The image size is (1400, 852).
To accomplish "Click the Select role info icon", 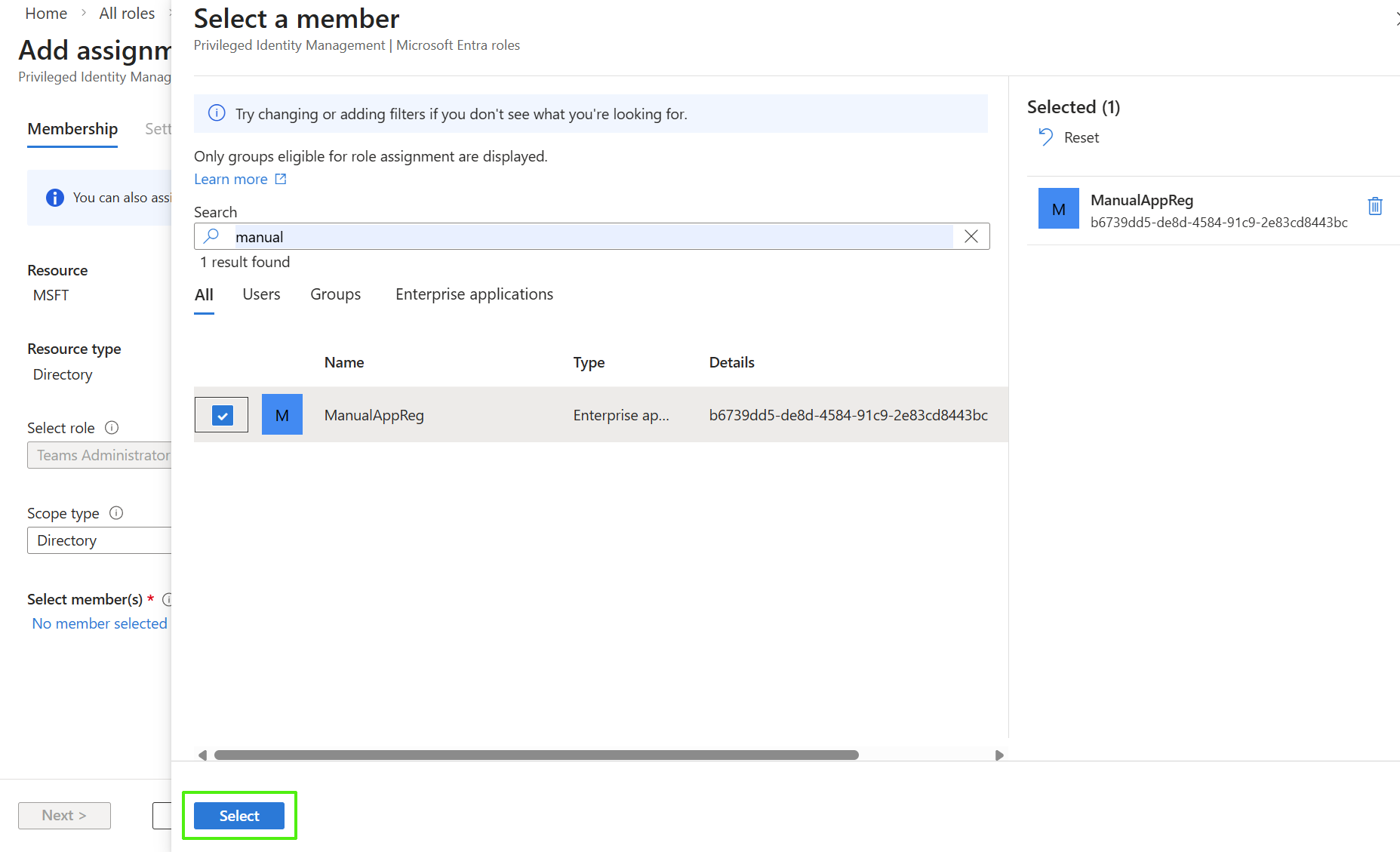I will point(112,428).
